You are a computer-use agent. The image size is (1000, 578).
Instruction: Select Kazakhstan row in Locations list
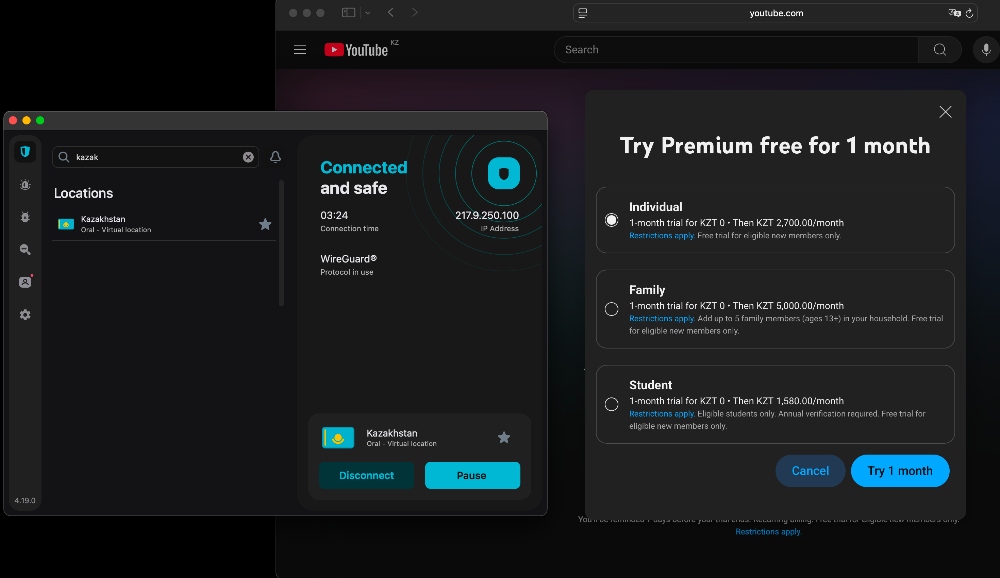164,224
